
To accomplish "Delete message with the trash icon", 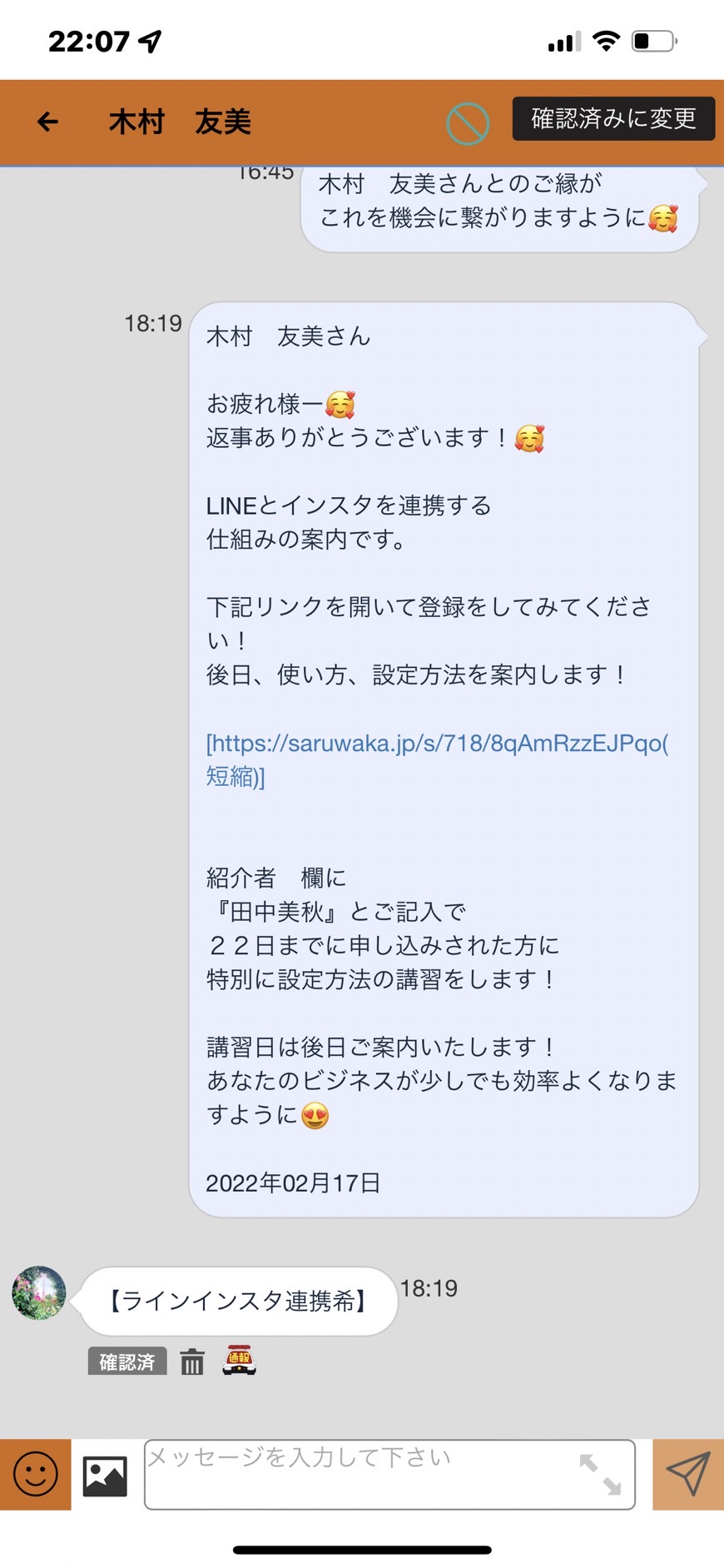I will point(192,1361).
